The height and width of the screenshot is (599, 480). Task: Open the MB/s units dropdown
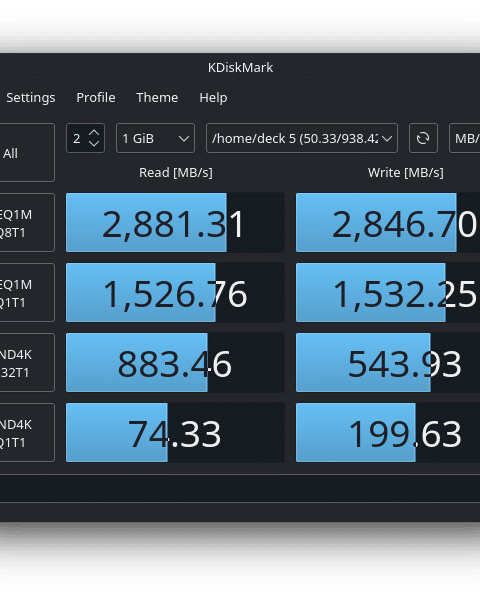[x=465, y=138]
